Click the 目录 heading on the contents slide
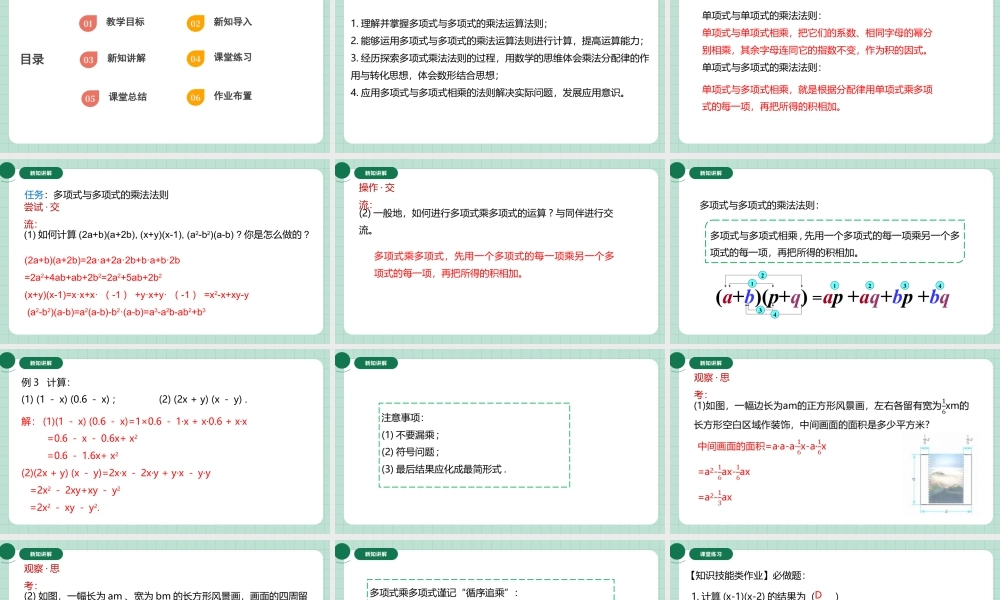The height and width of the screenshot is (600, 1000). click(30, 58)
